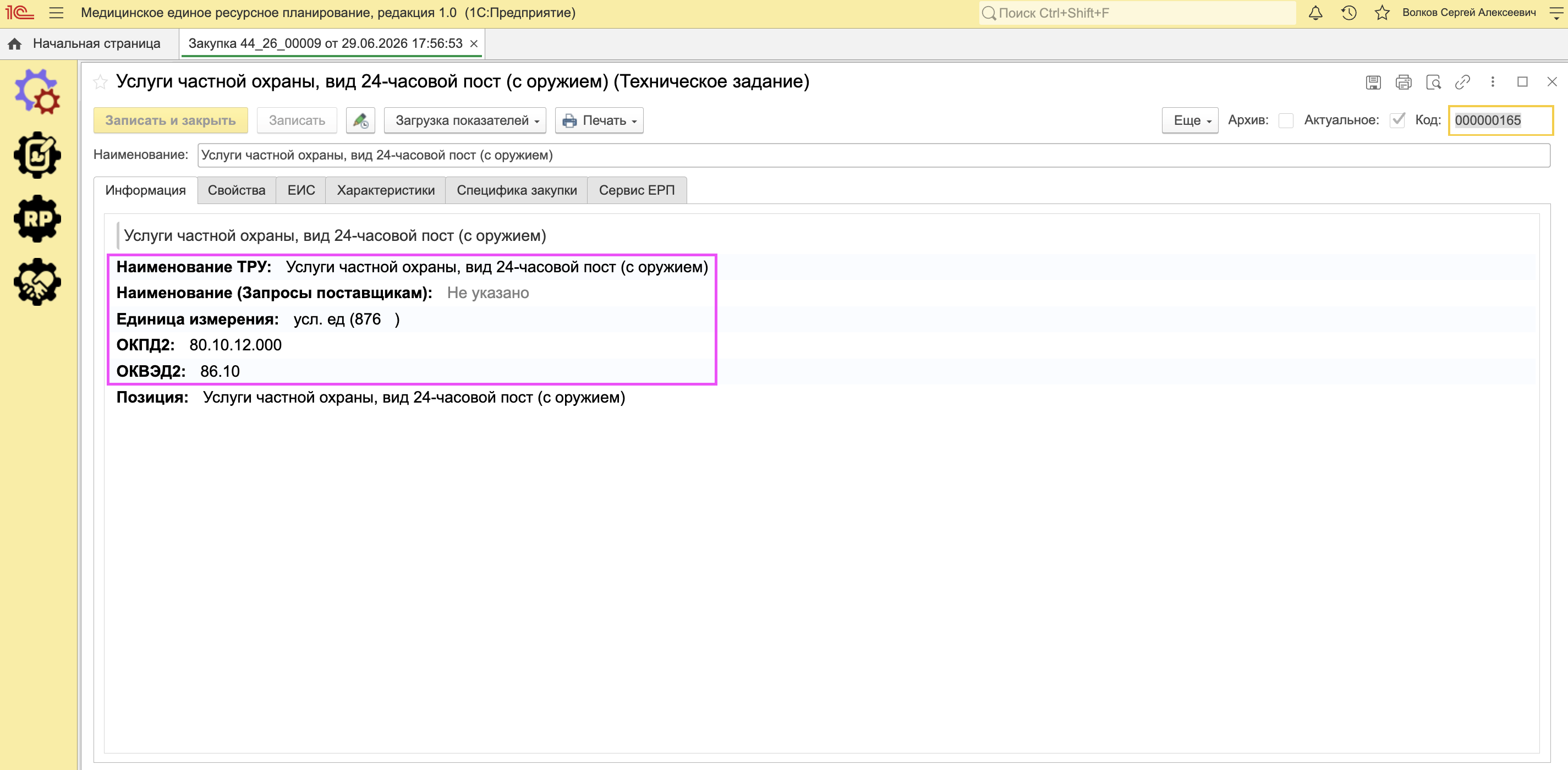1568x770 pixels.
Task: Click the printer icon in header
Action: pos(1403,82)
